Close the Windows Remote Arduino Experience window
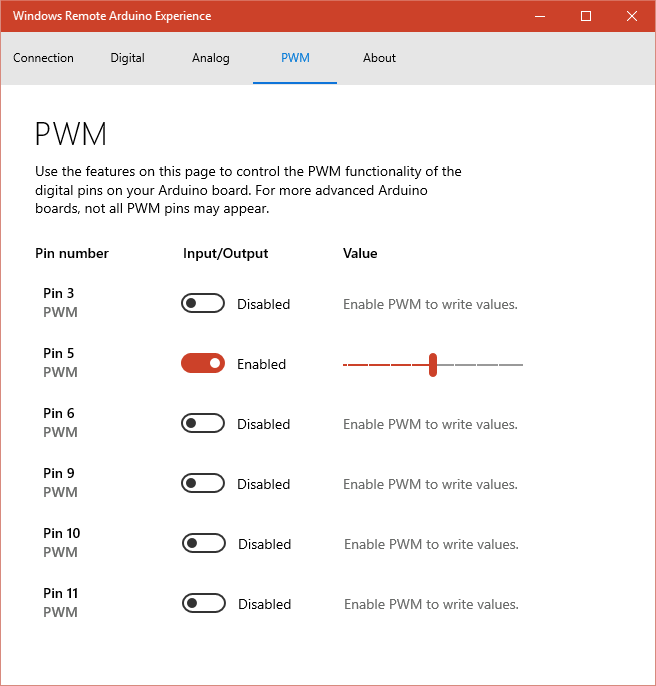The image size is (656, 686). [631, 16]
